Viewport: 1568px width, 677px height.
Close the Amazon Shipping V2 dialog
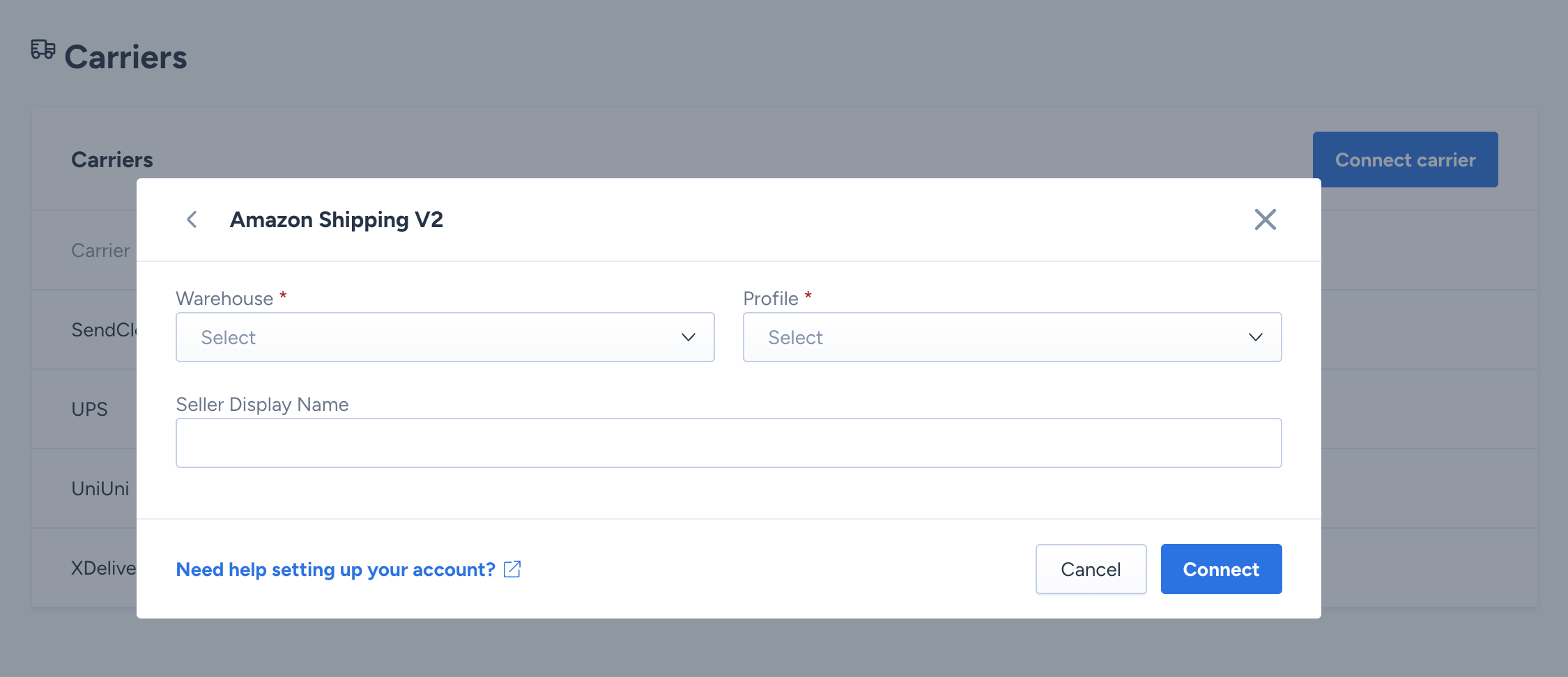[1265, 219]
